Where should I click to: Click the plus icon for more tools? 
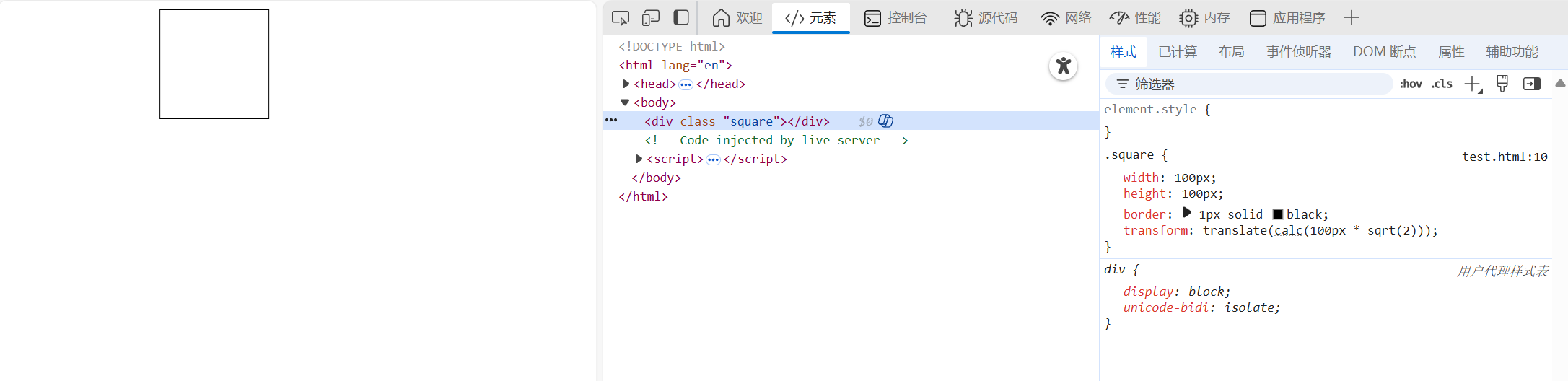[x=1352, y=18]
